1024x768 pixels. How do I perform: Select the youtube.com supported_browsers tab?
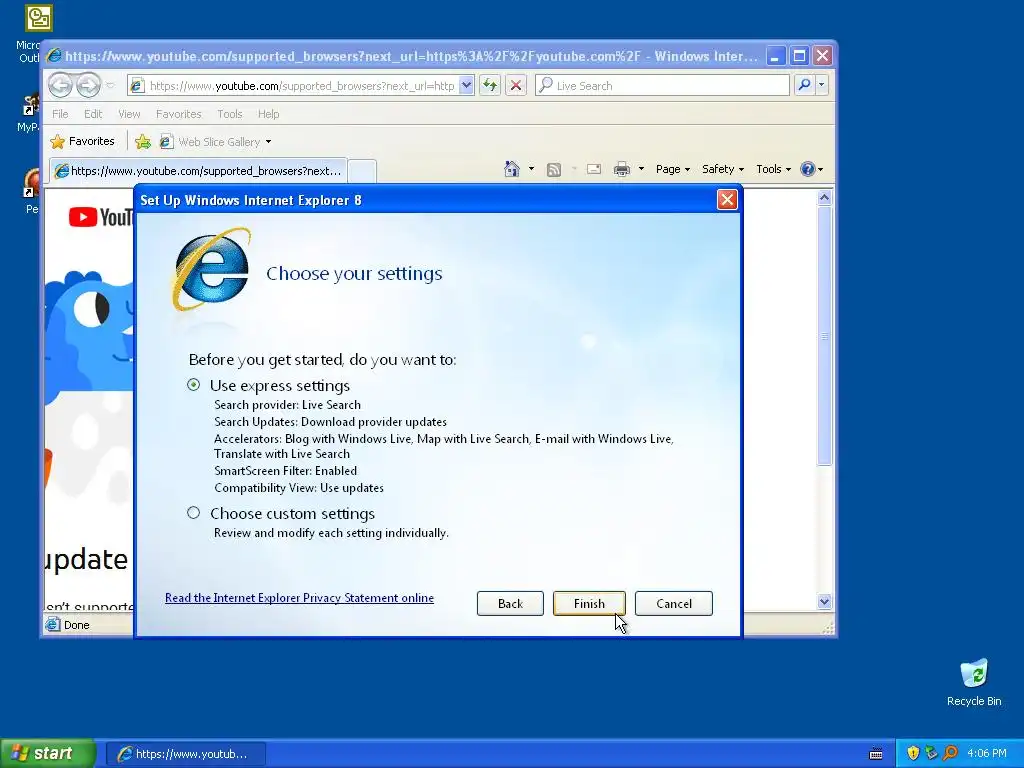[199, 170]
